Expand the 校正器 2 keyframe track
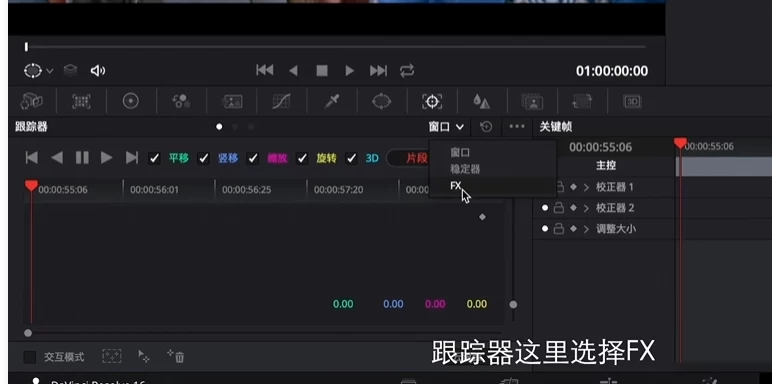 [x=586, y=208]
